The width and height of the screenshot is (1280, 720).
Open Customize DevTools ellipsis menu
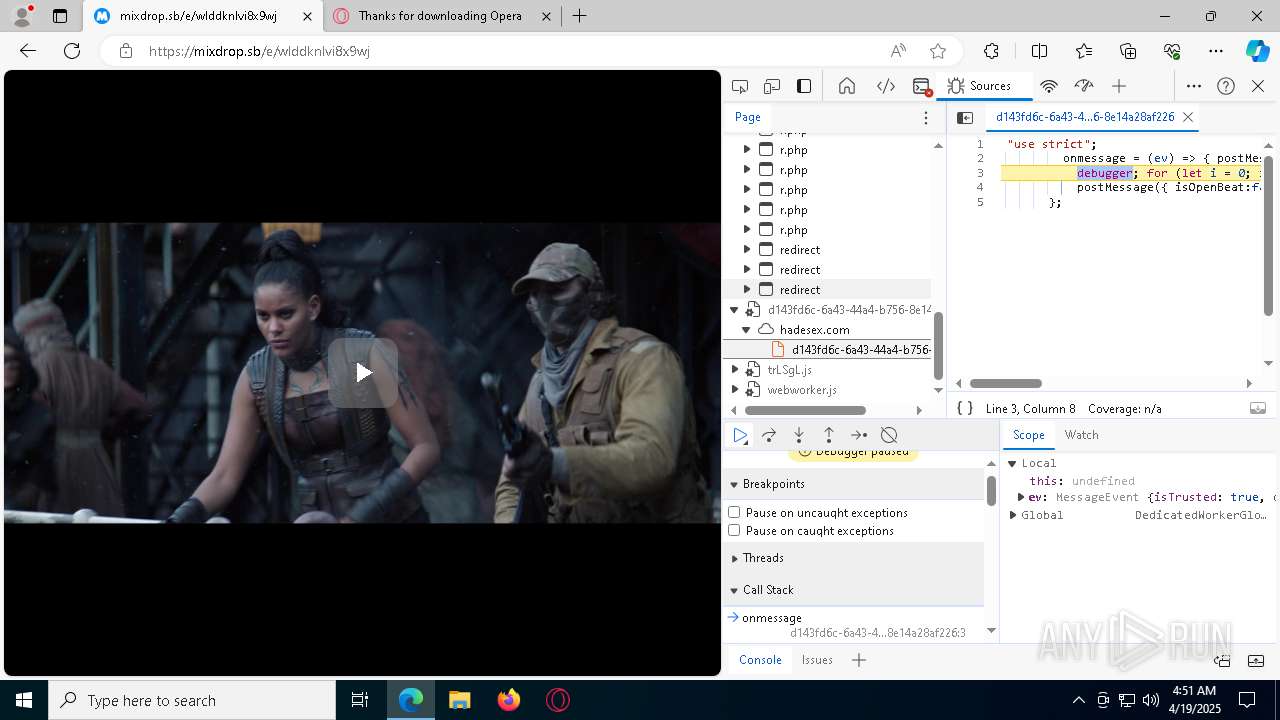pos(1194,86)
